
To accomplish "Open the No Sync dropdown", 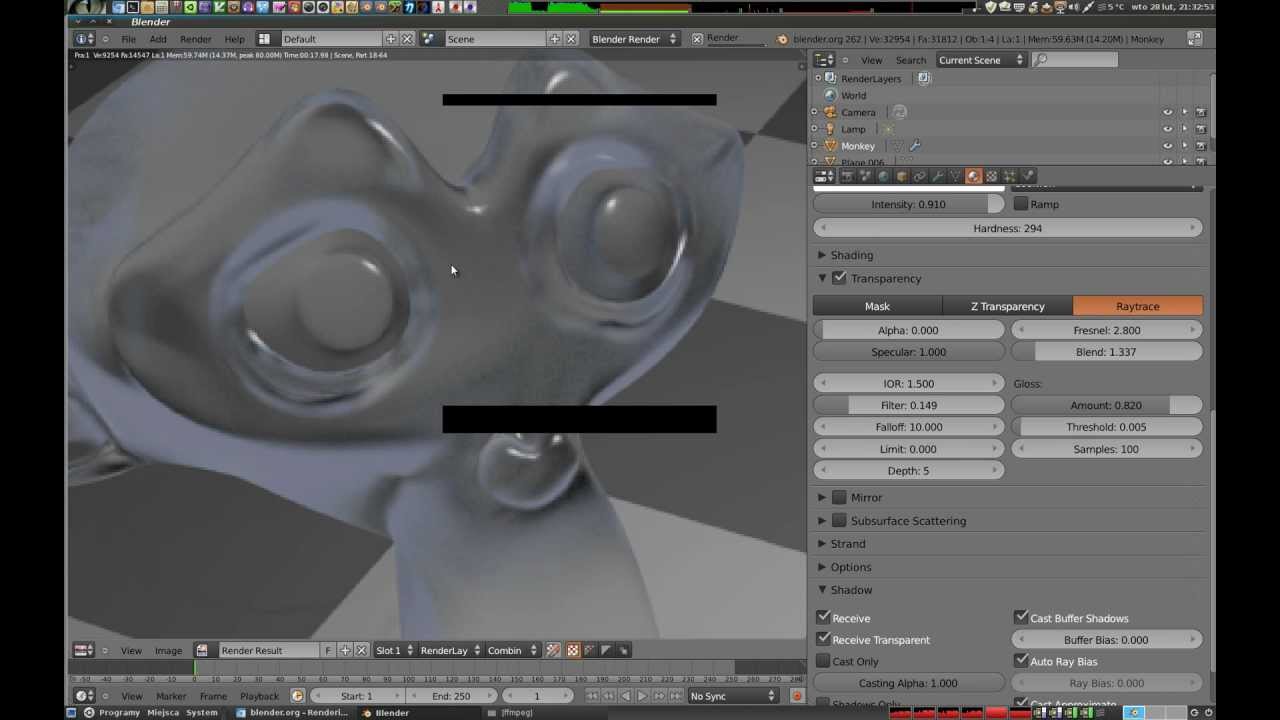I will pyautogui.click(x=732, y=696).
